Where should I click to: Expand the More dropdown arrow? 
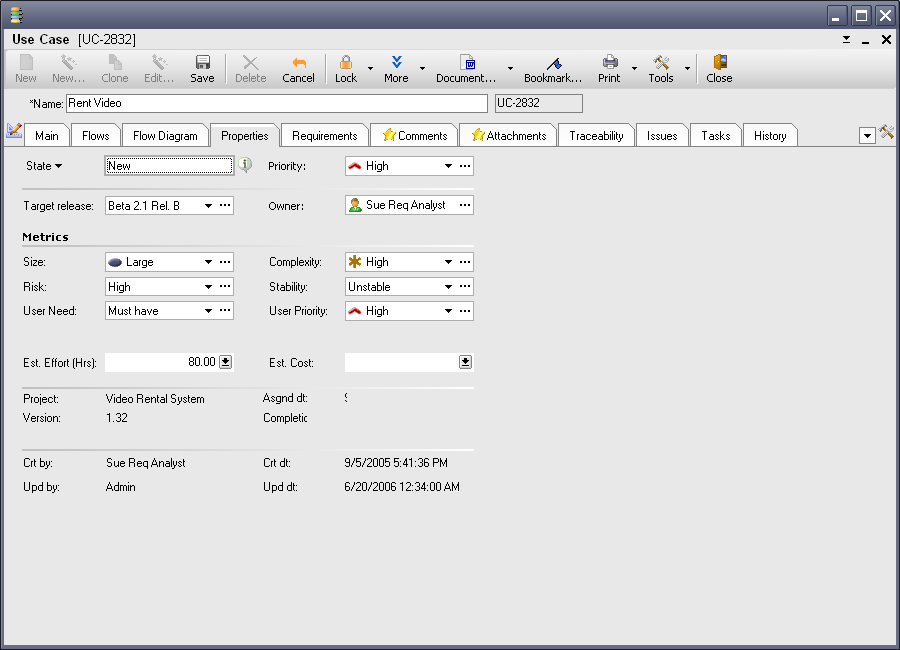click(422, 68)
